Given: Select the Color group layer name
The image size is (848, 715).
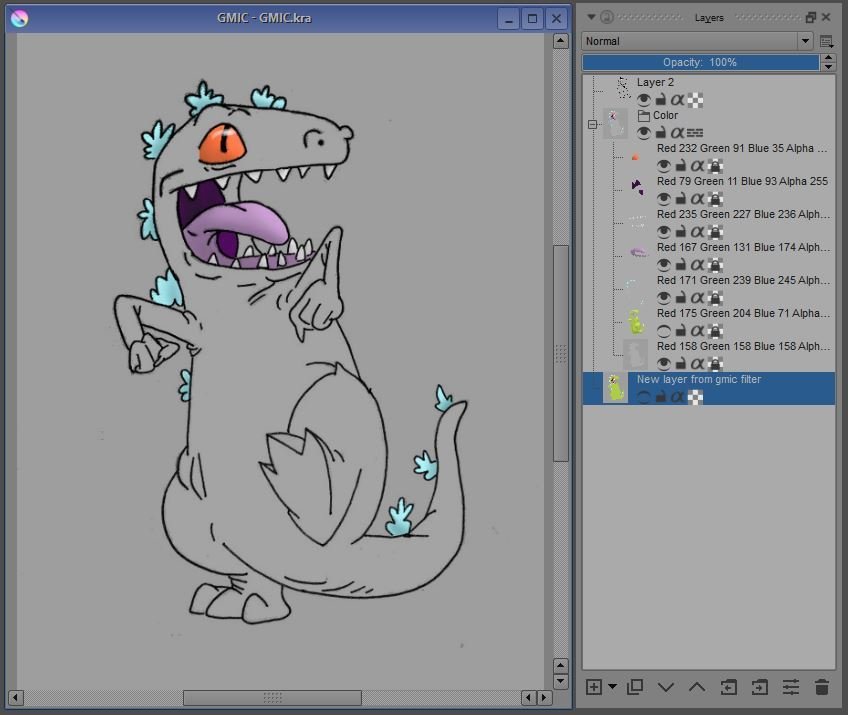Looking at the screenshot, I should pos(665,115).
